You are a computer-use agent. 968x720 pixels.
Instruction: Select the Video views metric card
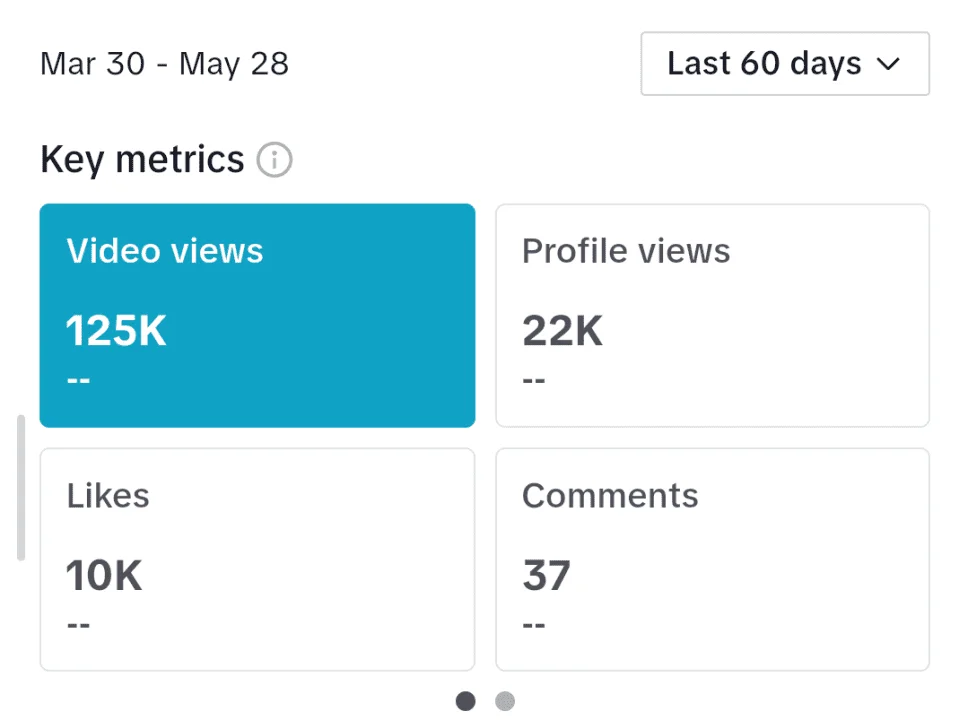(257, 316)
